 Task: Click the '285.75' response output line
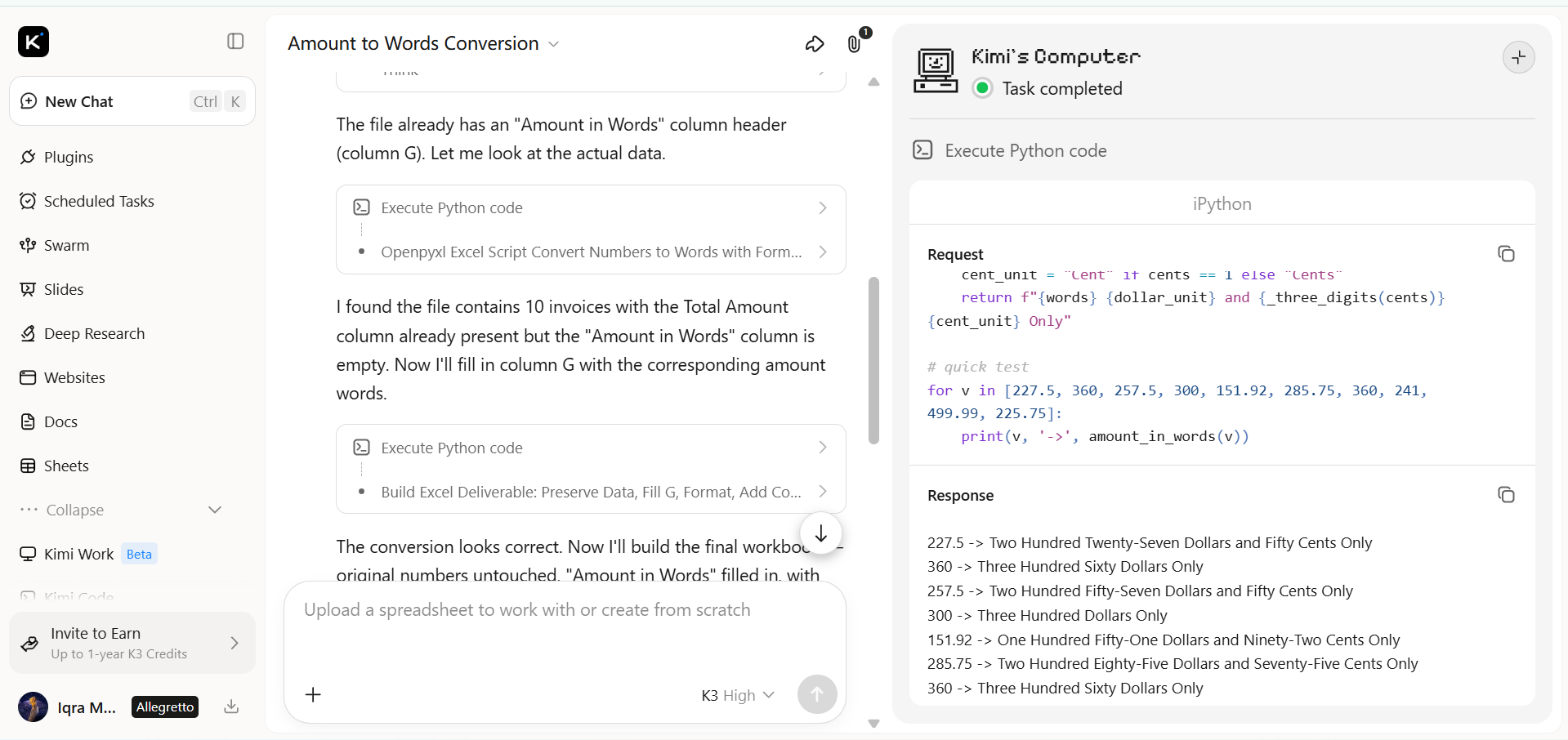point(1173,664)
